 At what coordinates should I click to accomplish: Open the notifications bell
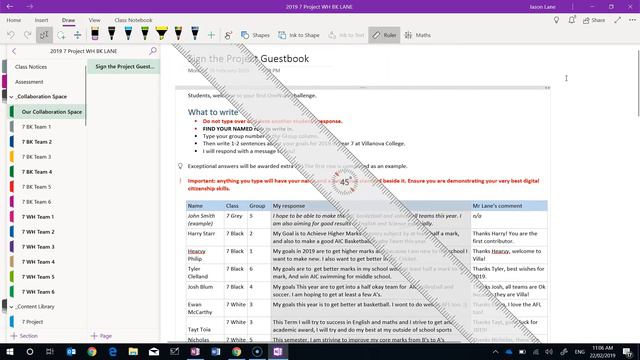point(572,20)
